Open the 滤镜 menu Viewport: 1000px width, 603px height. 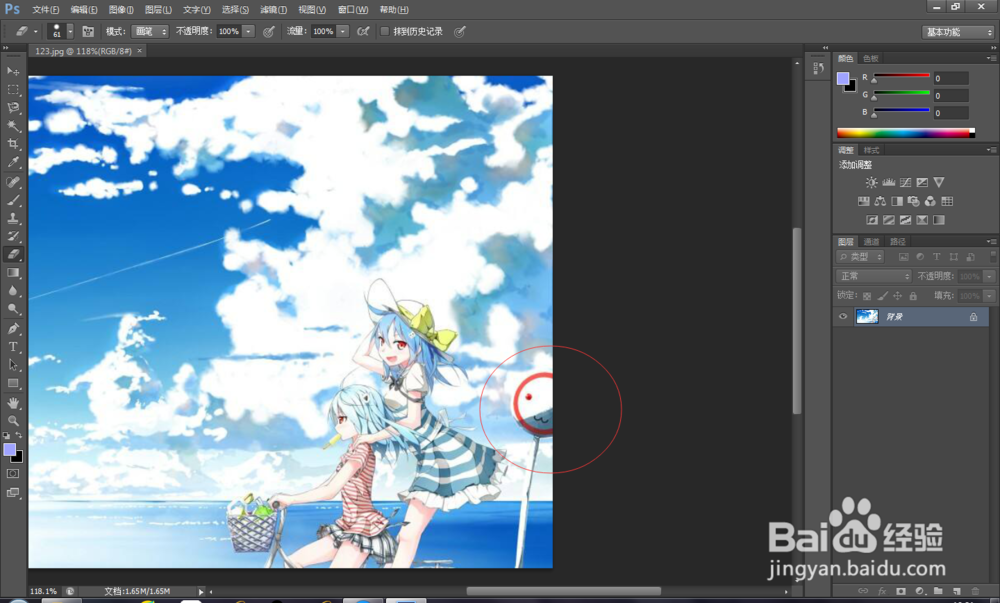point(273,10)
